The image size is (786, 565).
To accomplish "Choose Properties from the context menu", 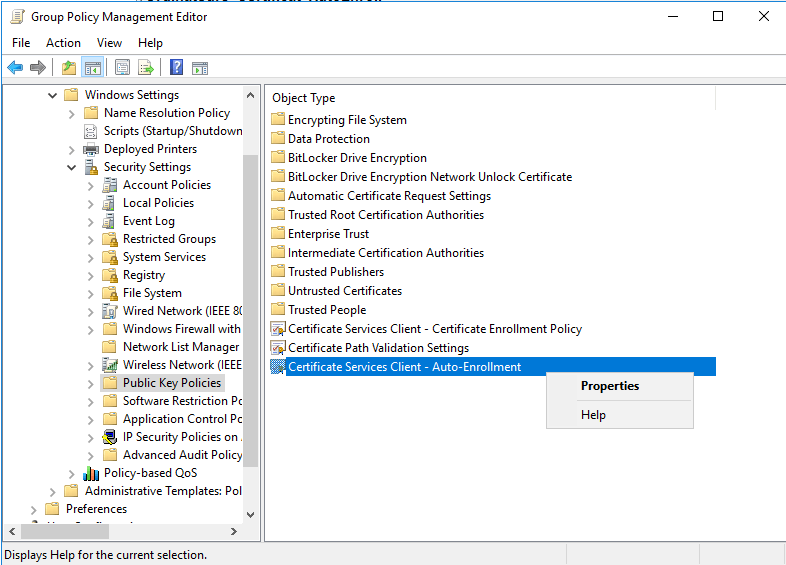I will (x=610, y=386).
